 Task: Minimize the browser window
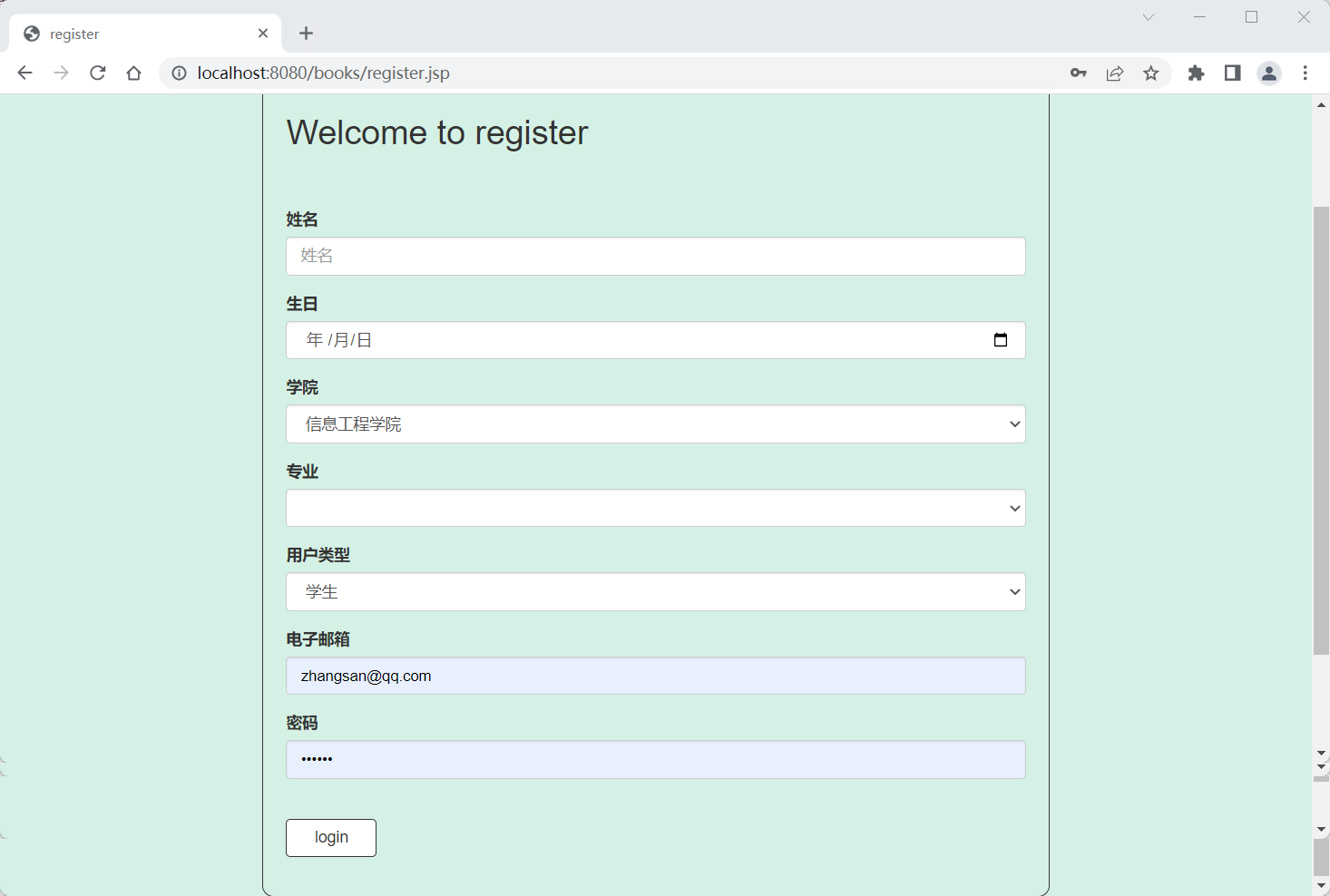pyautogui.click(x=1200, y=17)
